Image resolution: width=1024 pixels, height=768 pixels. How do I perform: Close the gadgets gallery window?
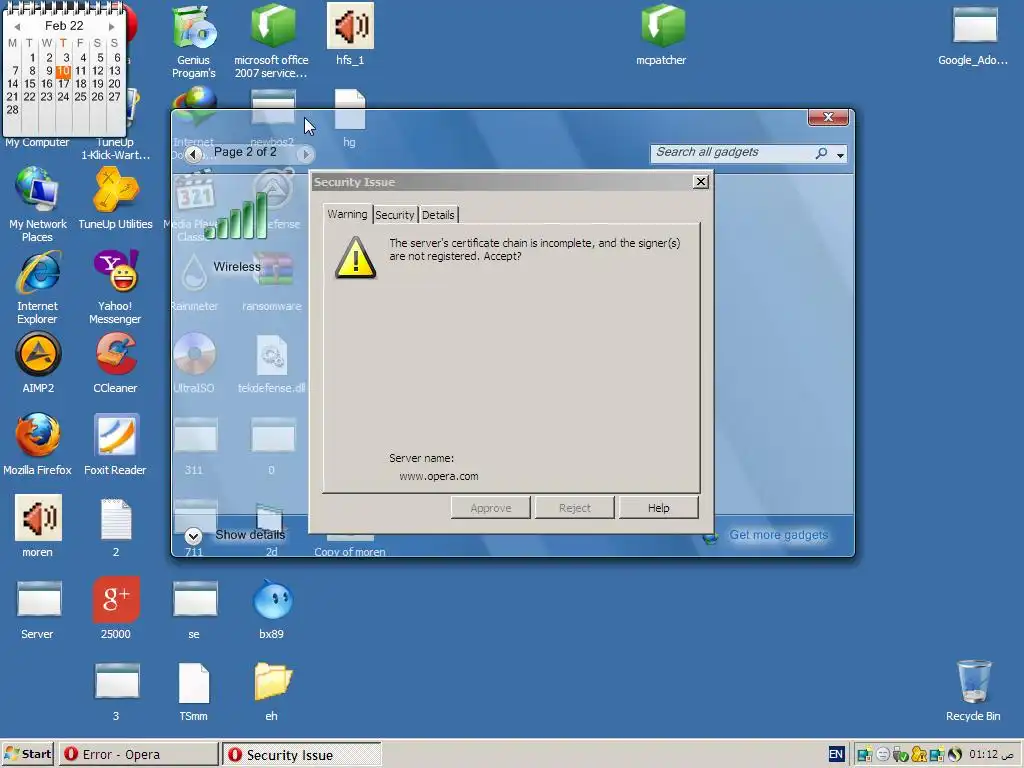pyautogui.click(x=828, y=117)
